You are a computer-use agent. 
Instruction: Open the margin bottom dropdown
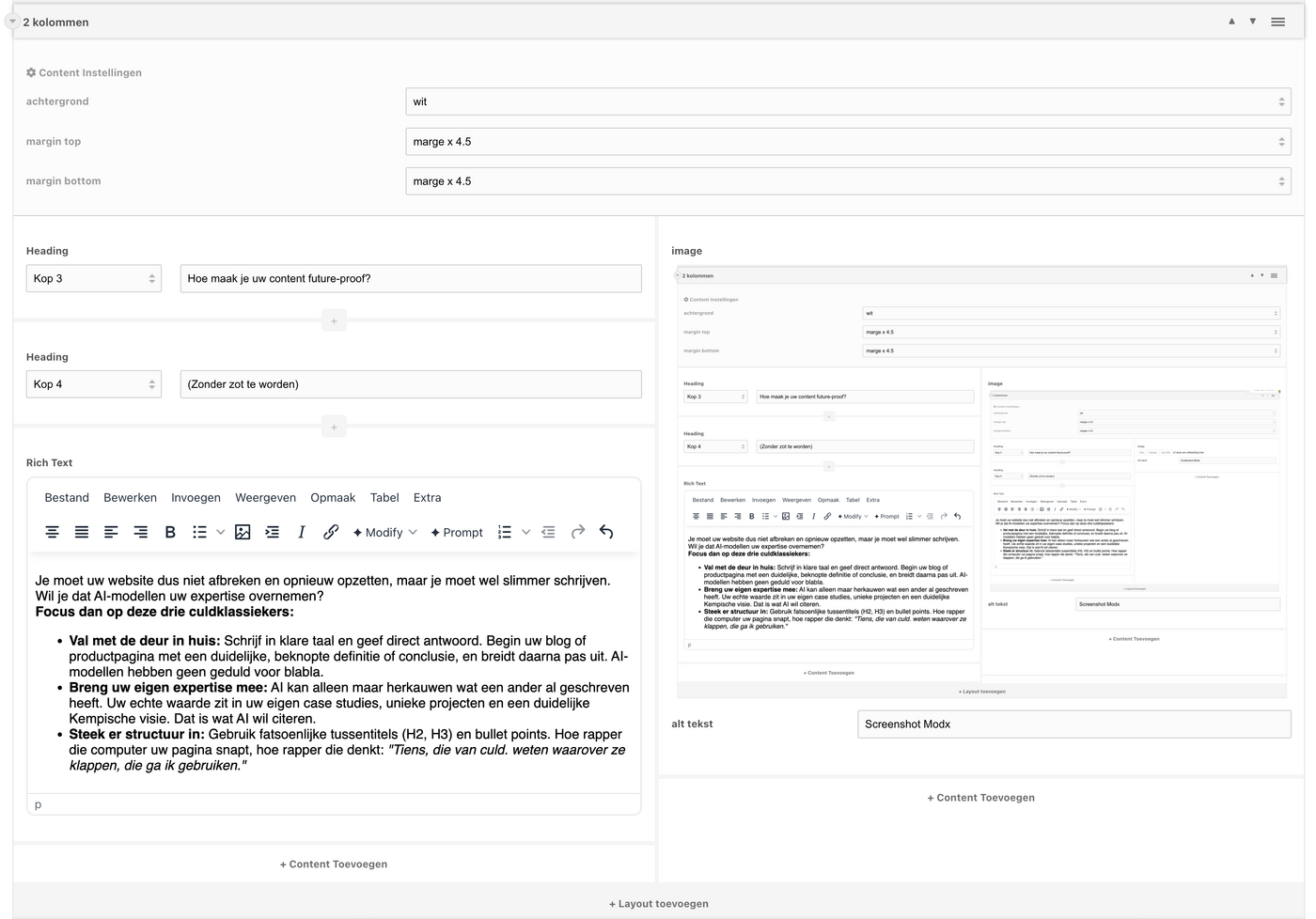tap(848, 181)
